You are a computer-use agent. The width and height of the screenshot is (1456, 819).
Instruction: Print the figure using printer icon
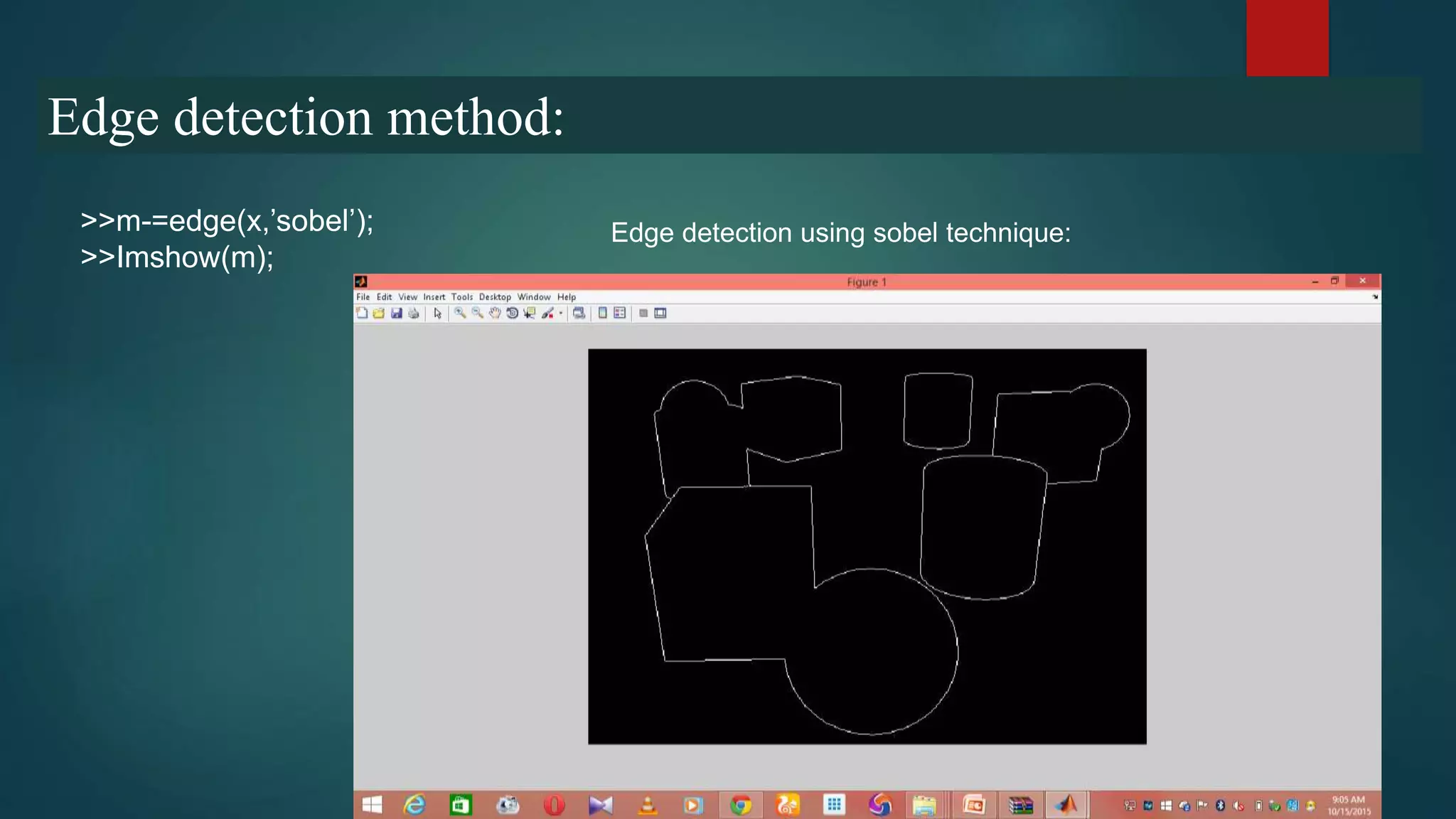point(414,313)
